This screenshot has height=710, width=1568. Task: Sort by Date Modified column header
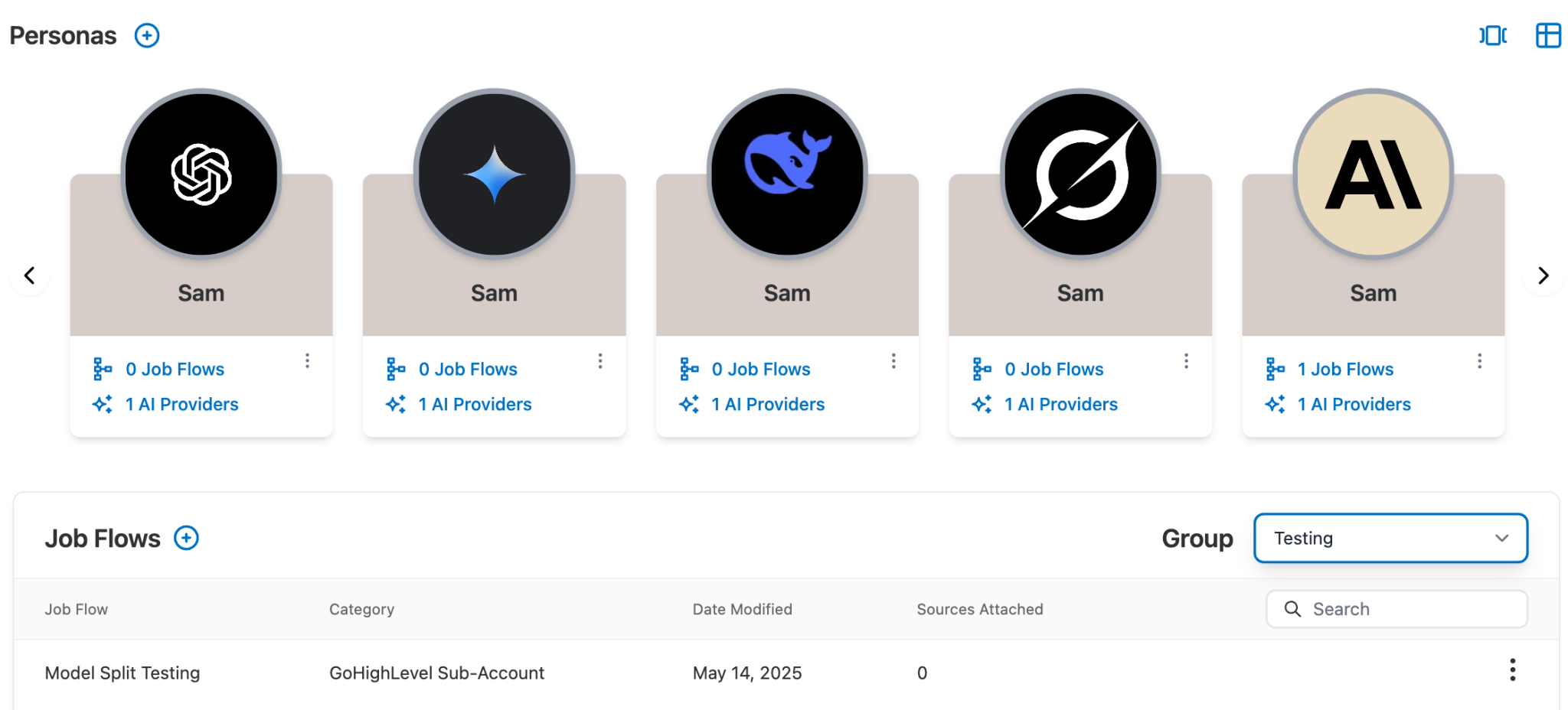pyautogui.click(x=742, y=609)
